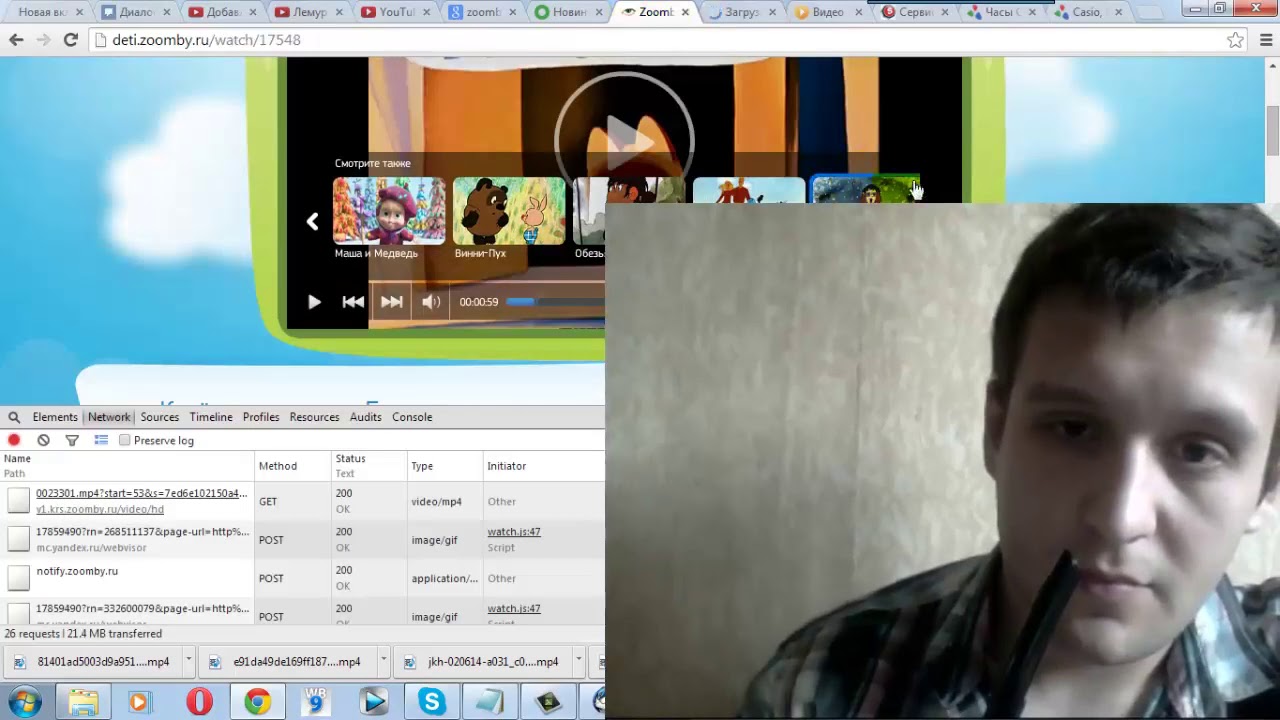
Task: Toggle small resource rows view
Action: [x=101, y=440]
